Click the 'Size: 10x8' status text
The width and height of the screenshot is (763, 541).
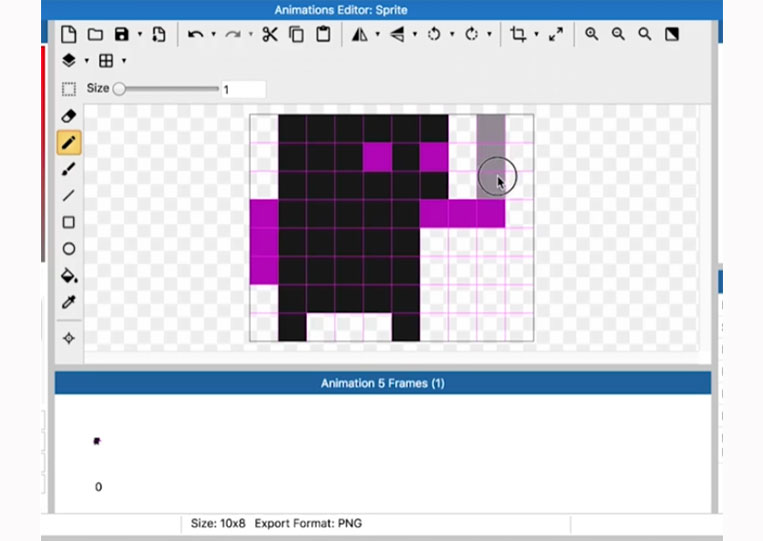[218, 523]
